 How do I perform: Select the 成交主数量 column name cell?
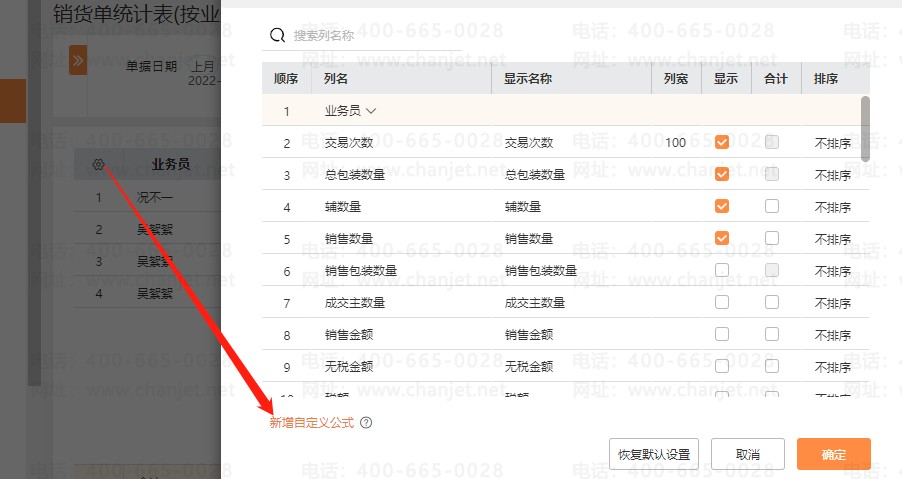354,303
